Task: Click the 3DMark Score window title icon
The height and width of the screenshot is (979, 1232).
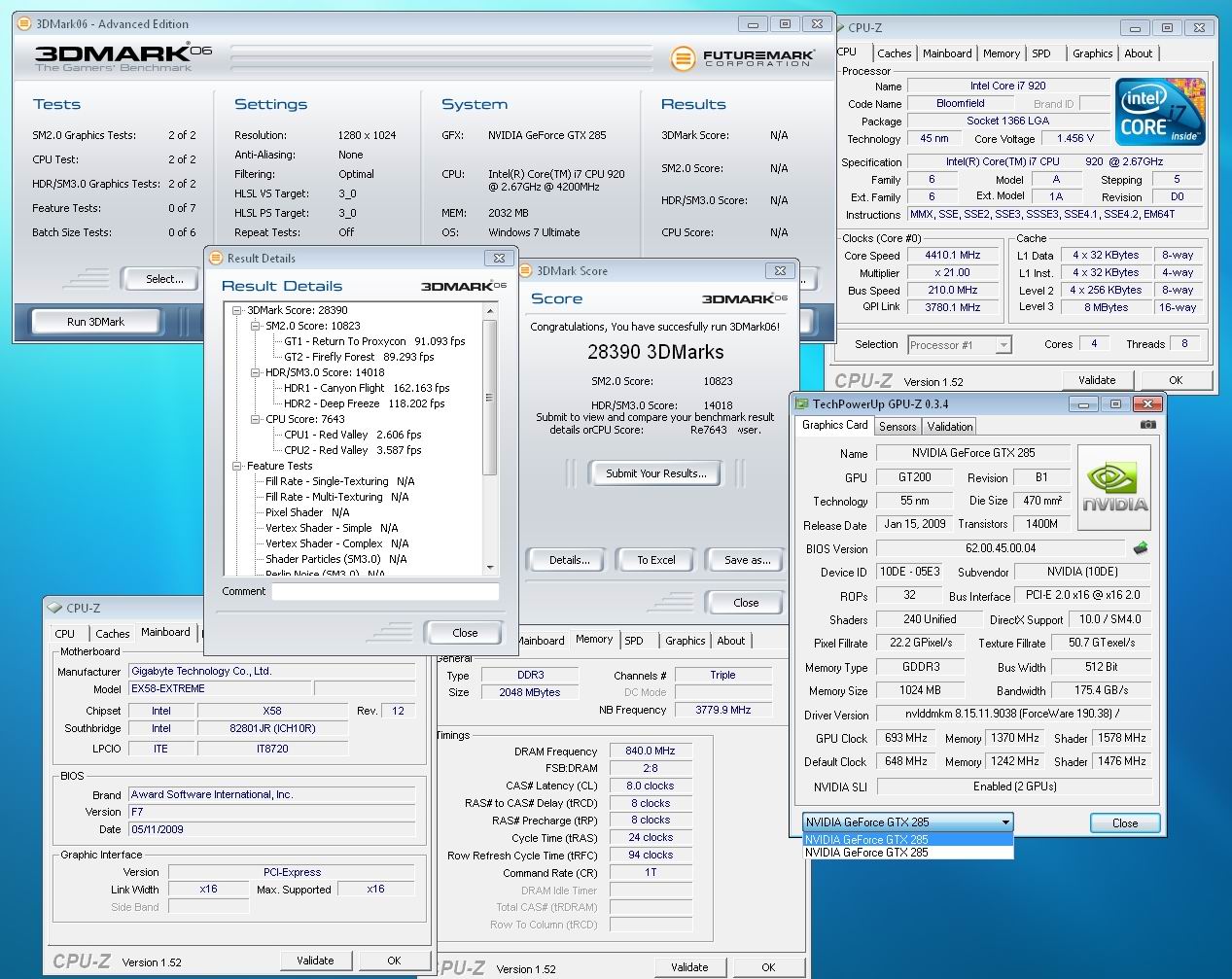Action: [x=527, y=270]
